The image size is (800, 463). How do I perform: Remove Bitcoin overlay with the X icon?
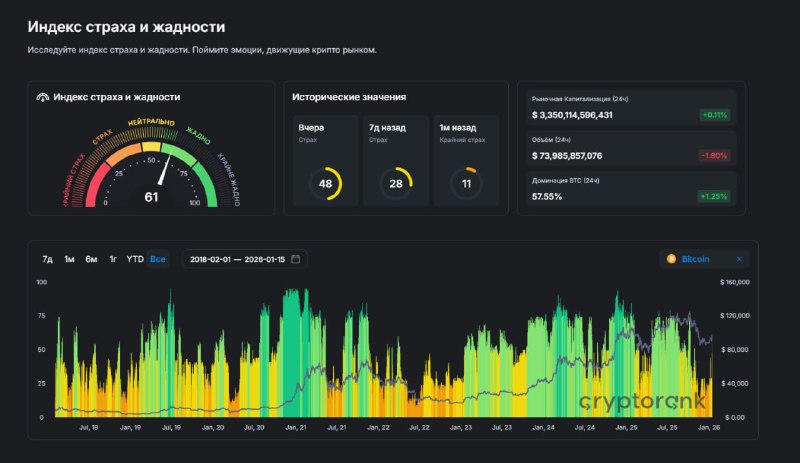[x=739, y=259]
